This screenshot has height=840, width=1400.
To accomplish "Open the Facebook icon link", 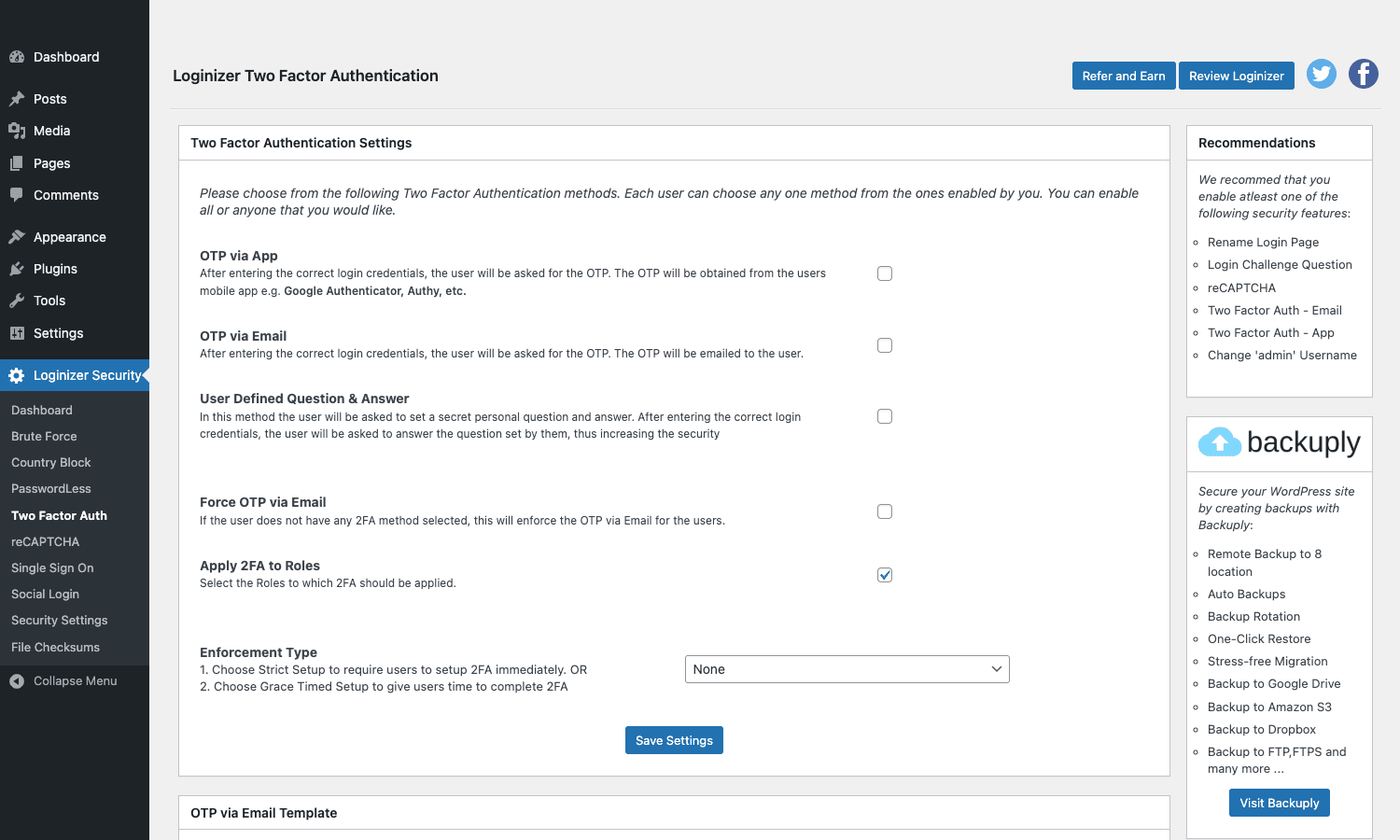I will [x=1364, y=74].
